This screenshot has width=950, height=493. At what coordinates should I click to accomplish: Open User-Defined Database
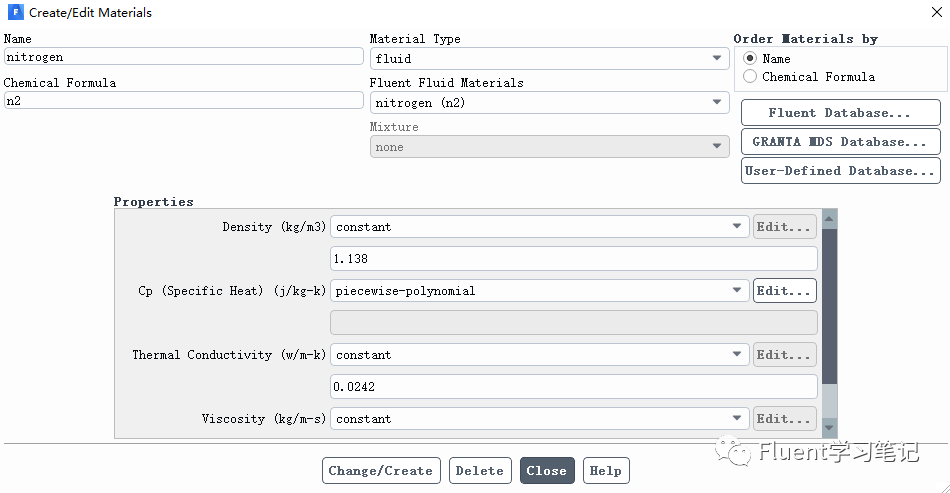(x=840, y=171)
